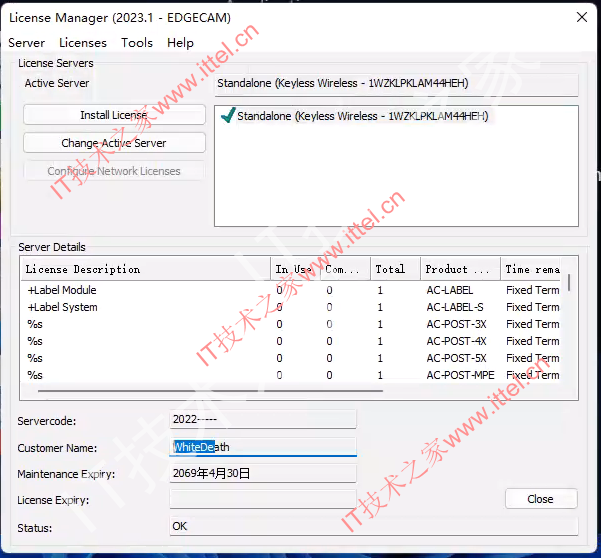Click the Status field showing OK
Image resolution: width=601 pixels, height=558 pixels.
(x=374, y=526)
